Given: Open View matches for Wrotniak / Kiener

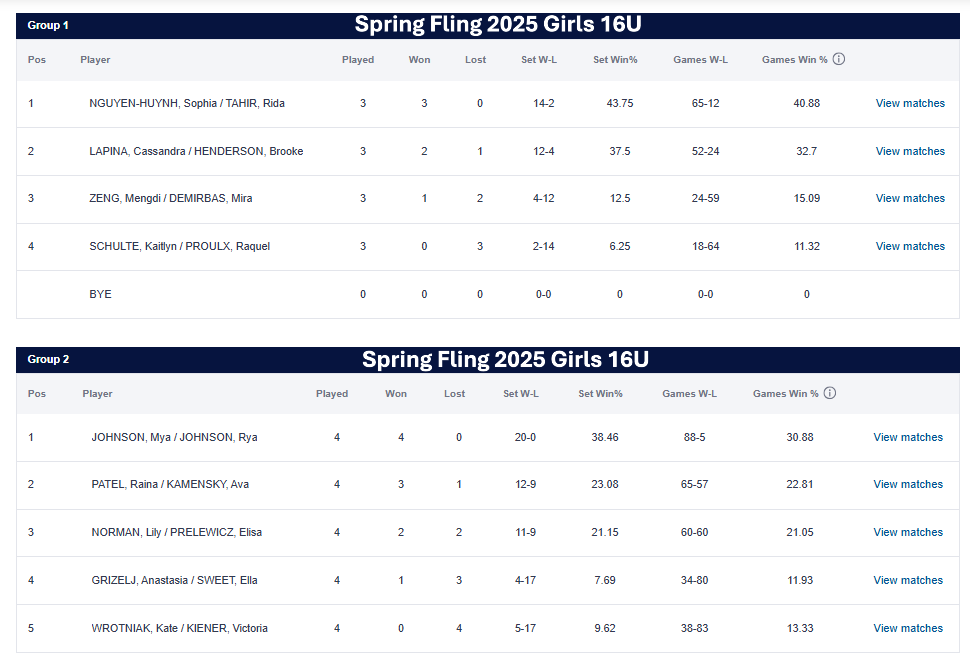Looking at the screenshot, I should click(x=908, y=628).
